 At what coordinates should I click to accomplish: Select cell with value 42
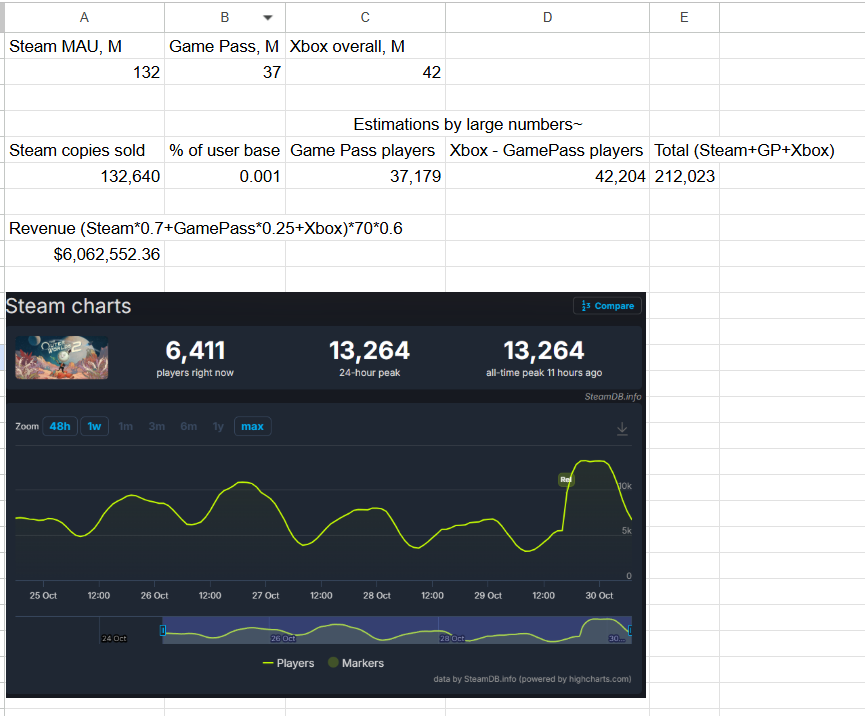point(365,72)
